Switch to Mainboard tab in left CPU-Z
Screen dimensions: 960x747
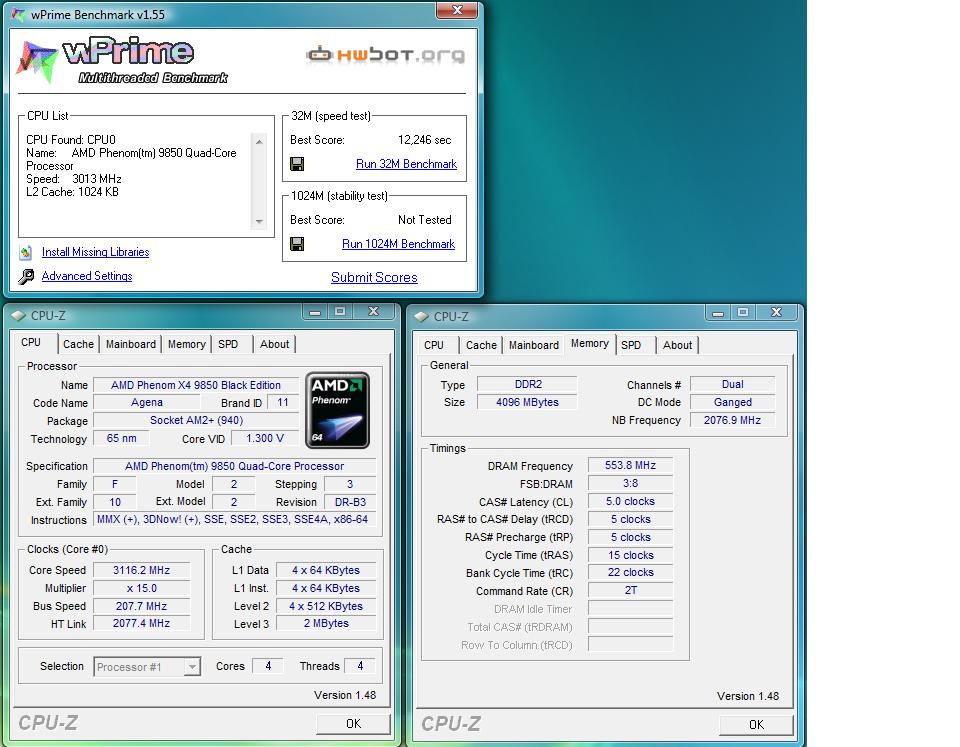click(131, 344)
